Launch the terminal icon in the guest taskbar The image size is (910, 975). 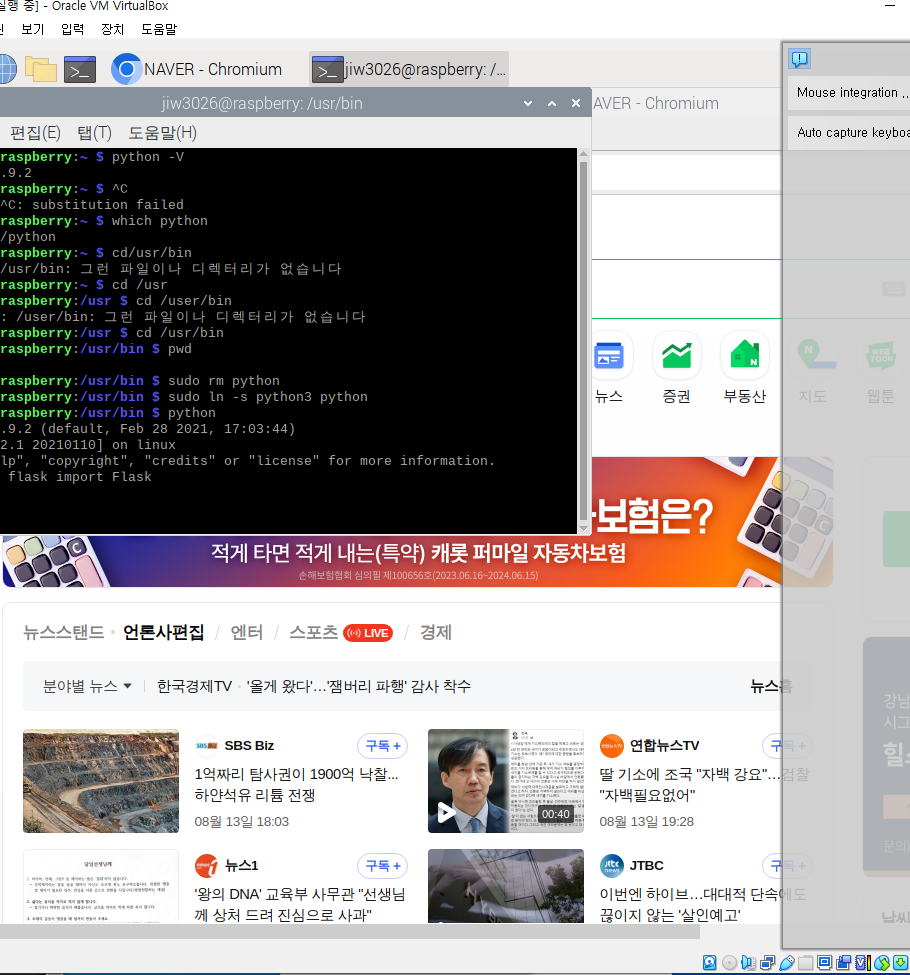[80, 69]
